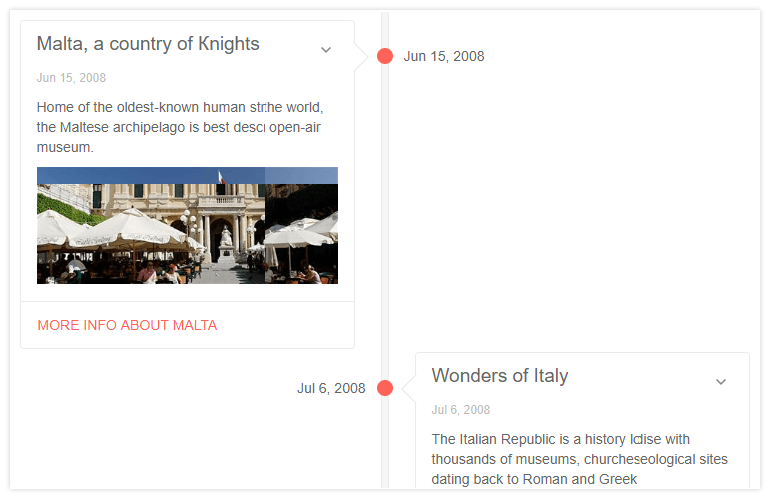Click the Malta card's callout arrow pointer
This screenshot has width=770, height=499.
(360, 56)
